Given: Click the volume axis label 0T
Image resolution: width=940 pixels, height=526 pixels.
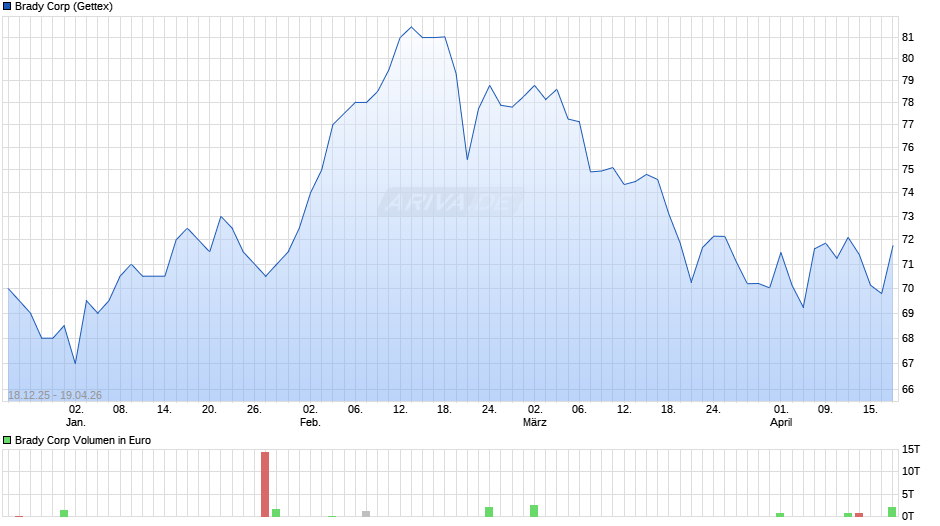Looking at the screenshot, I should coord(908,516).
